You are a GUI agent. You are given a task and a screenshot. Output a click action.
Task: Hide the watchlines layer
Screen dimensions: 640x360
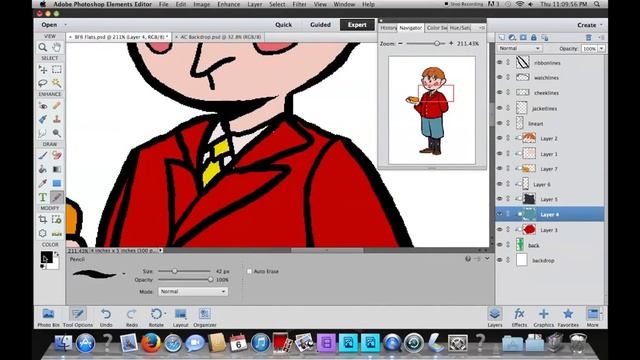coord(500,77)
